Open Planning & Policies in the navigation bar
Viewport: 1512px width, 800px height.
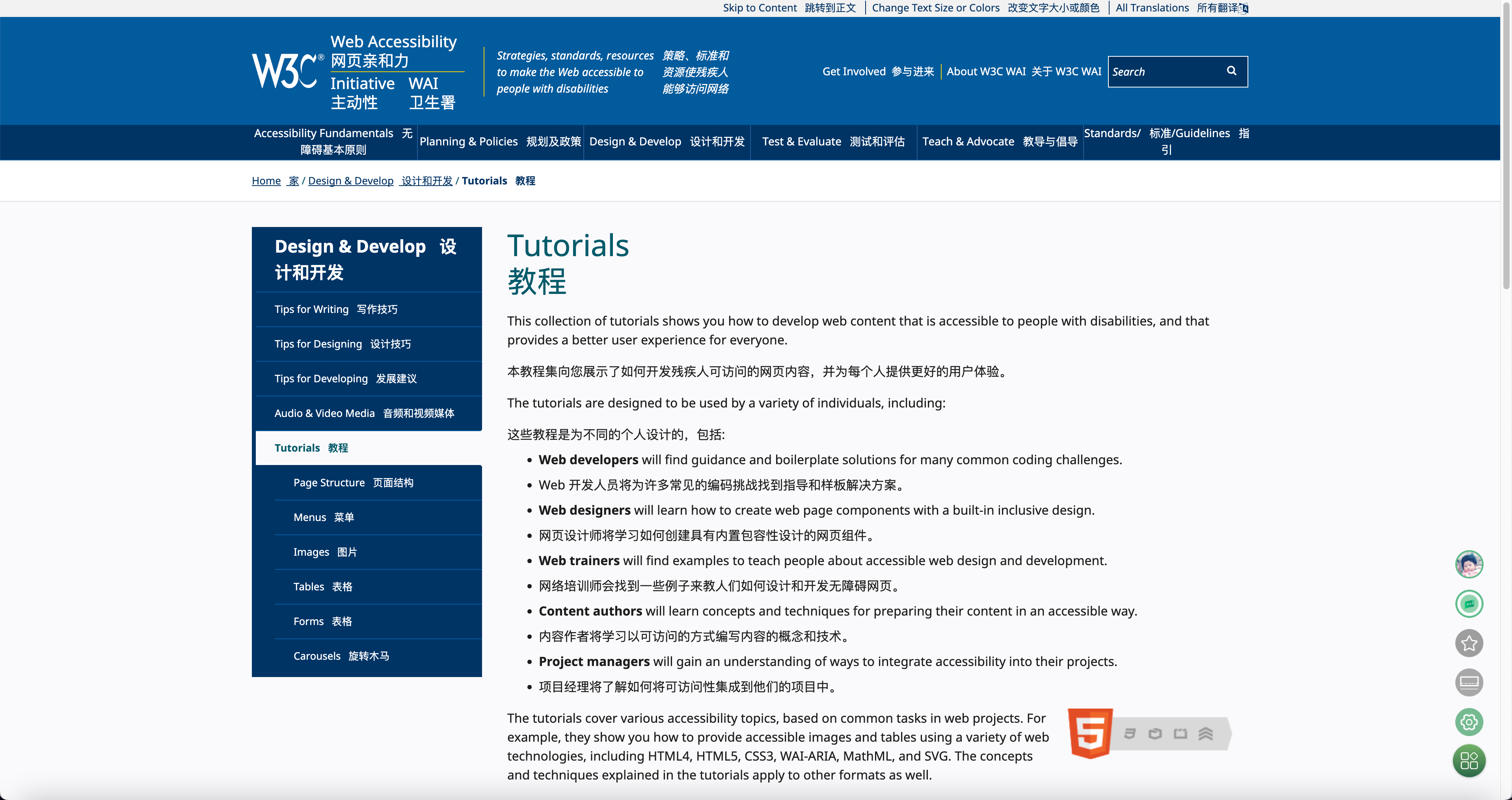tap(500, 141)
